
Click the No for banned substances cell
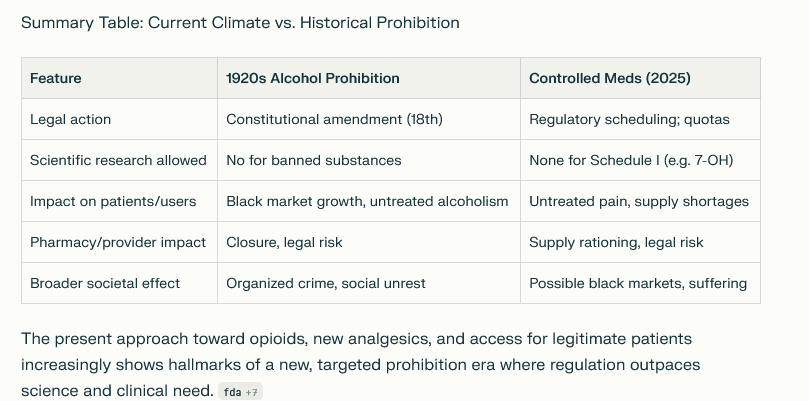[x=369, y=160]
